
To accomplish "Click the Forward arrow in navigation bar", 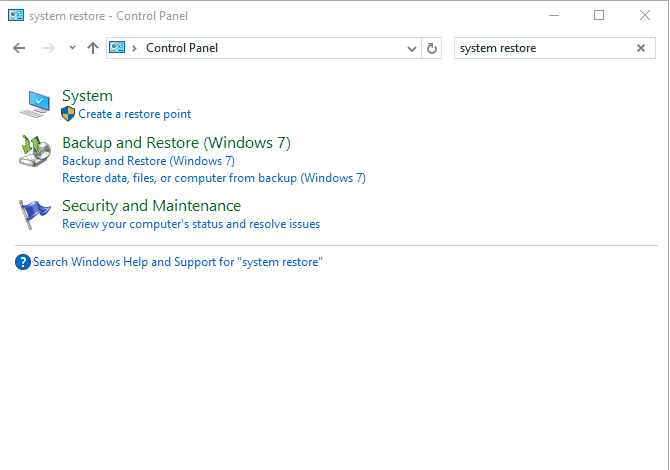I will (x=48, y=48).
